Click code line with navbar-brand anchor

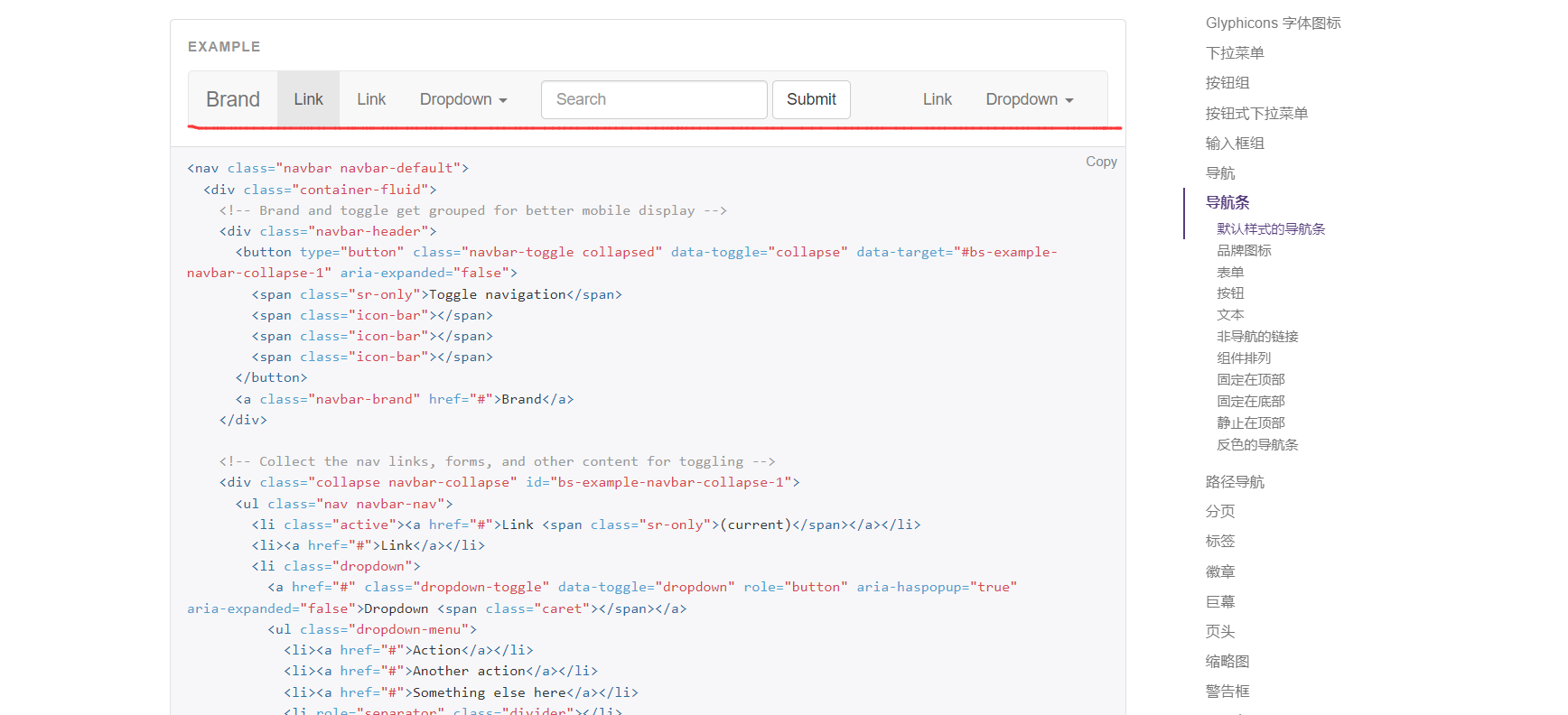404,400
